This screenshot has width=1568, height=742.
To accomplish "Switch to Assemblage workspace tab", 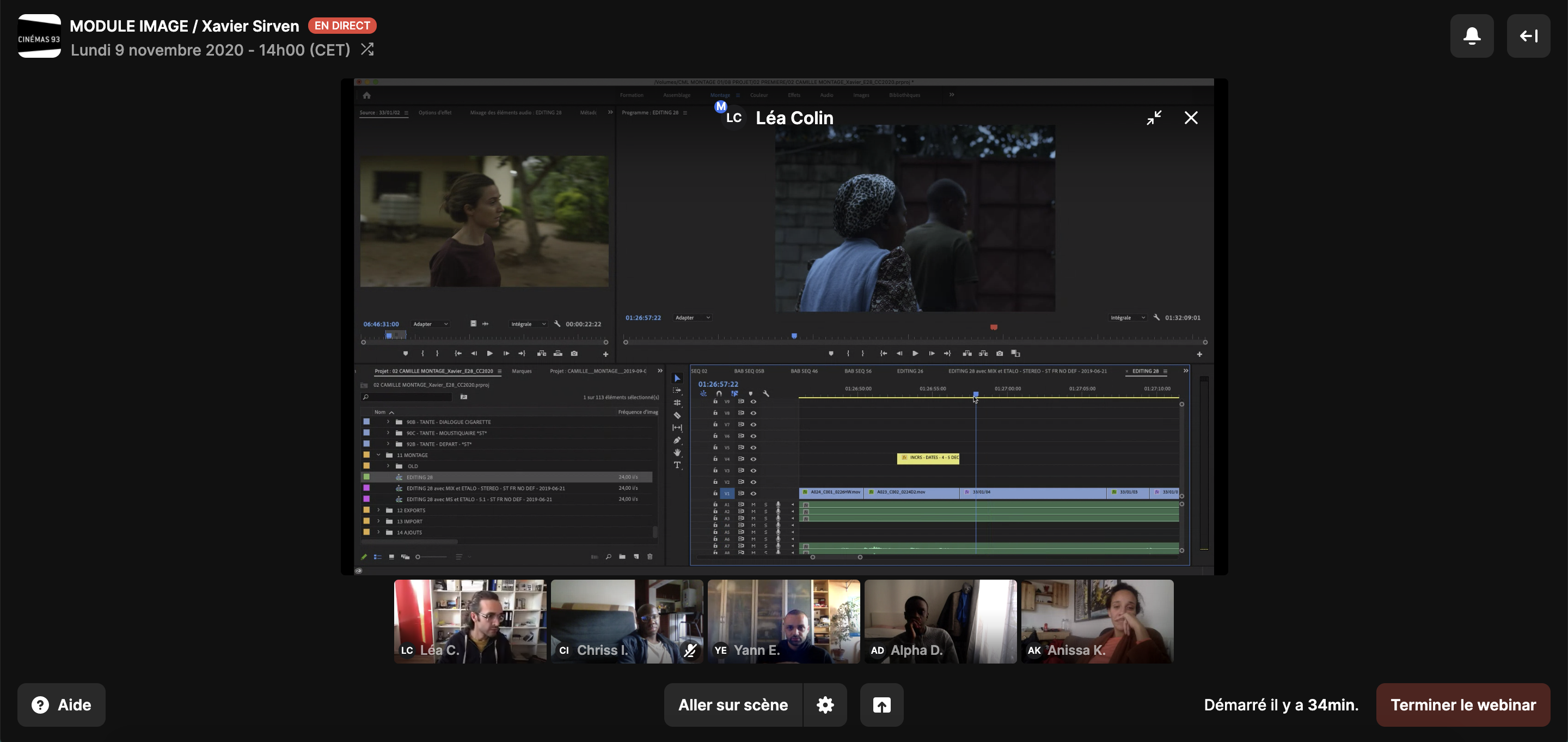I will 676,95.
